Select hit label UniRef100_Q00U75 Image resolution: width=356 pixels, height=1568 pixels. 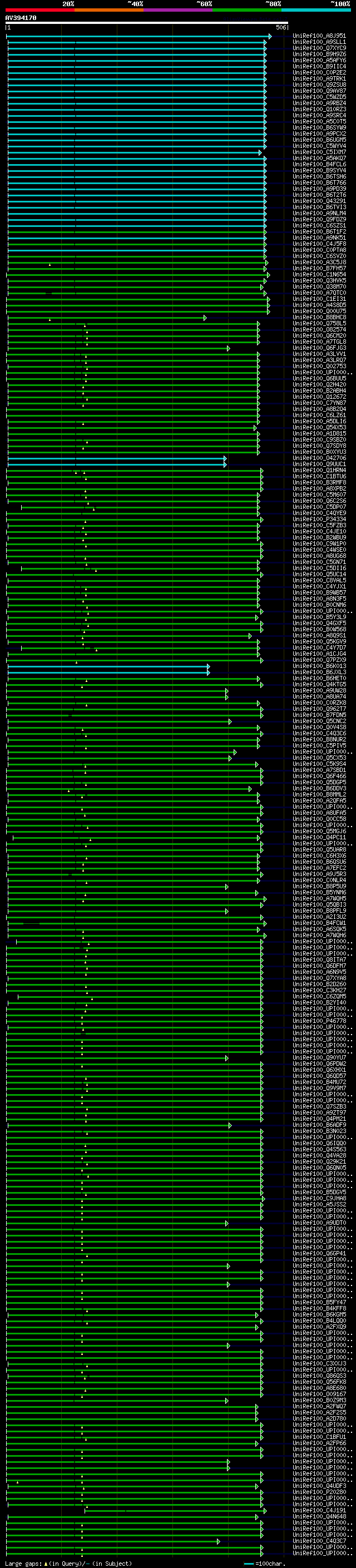(x=319, y=311)
